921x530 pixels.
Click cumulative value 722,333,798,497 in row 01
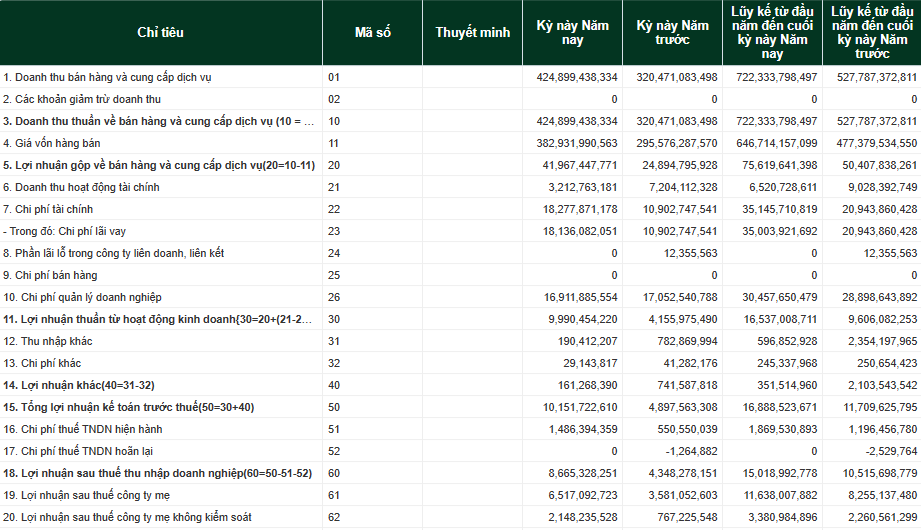(x=777, y=77)
